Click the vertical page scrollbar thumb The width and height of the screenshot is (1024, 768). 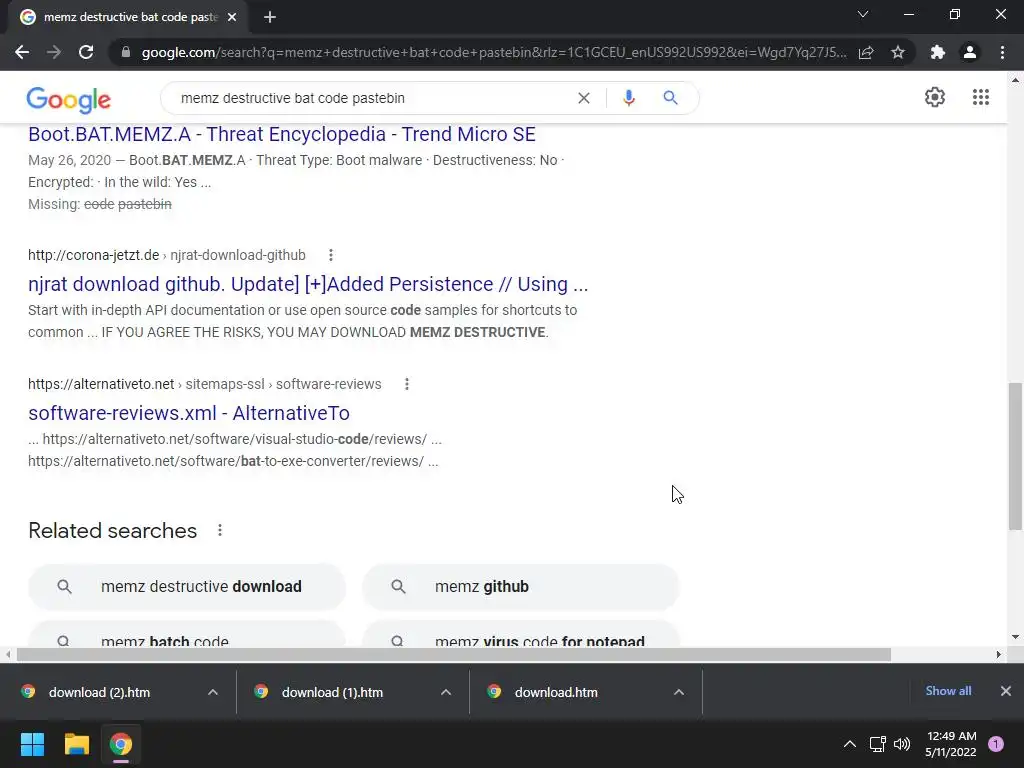1015,456
